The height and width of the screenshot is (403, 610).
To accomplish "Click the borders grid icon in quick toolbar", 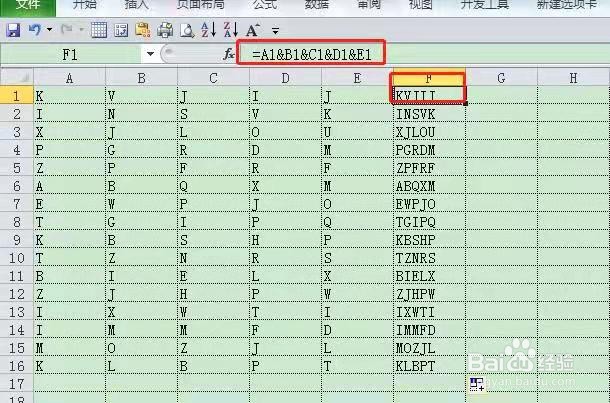I will (x=99, y=30).
